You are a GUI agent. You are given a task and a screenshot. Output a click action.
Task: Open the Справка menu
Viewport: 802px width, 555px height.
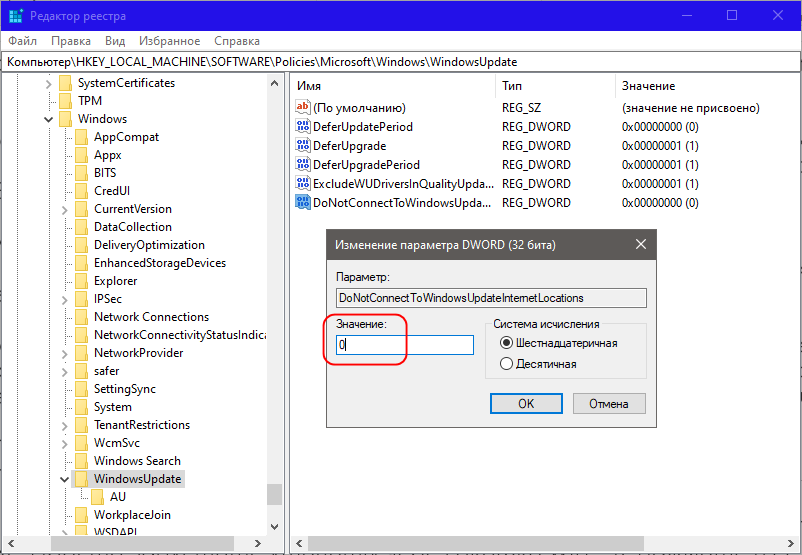(237, 40)
